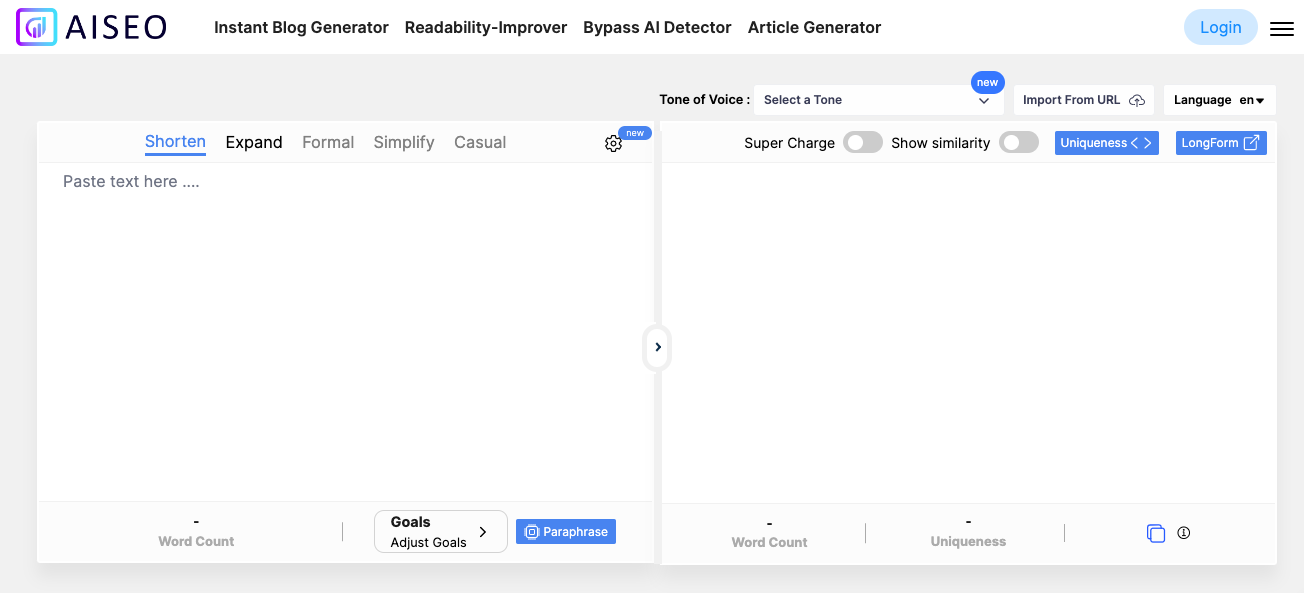Click in the Paste text here field
The height and width of the screenshot is (593, 1304).
coord(345,330)
